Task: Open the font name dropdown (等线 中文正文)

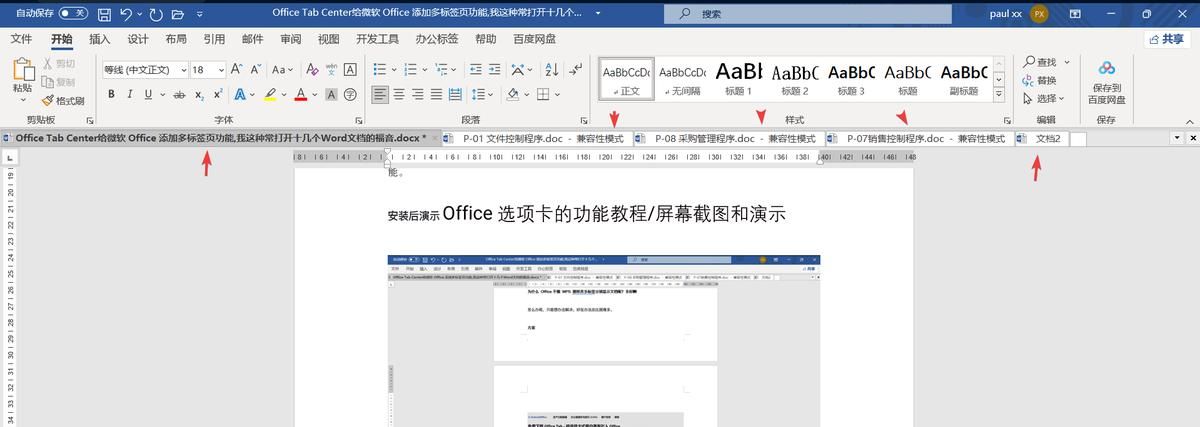Action: pos(183,70)
